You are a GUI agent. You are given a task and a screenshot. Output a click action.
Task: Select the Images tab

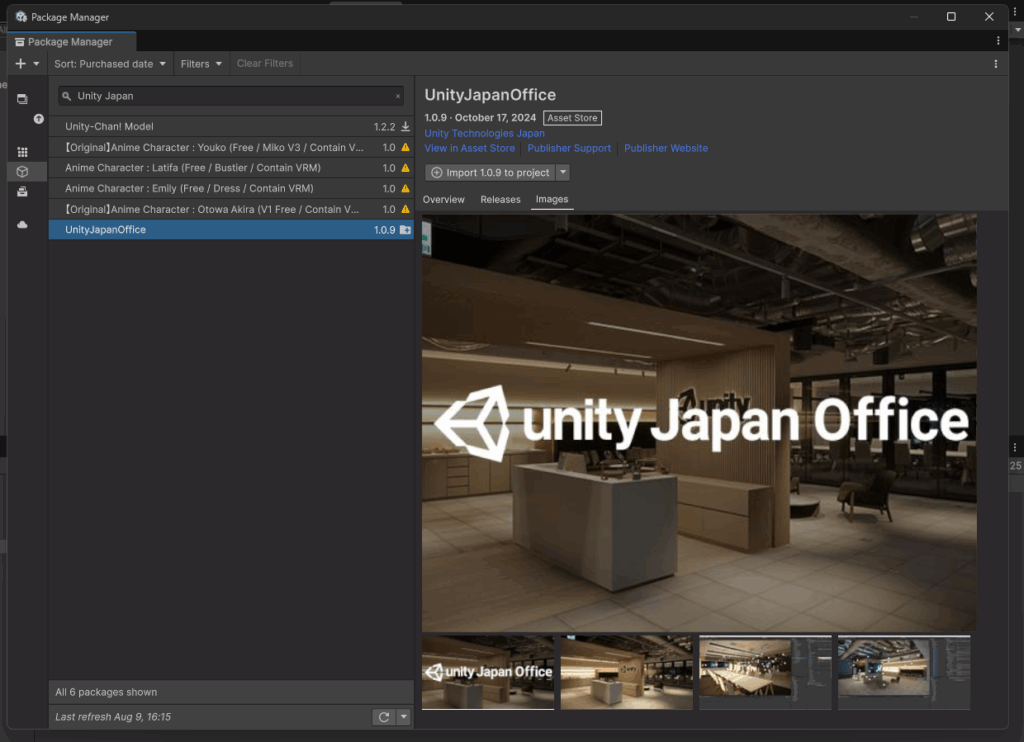pyautogui.click(x=552, y=199)
